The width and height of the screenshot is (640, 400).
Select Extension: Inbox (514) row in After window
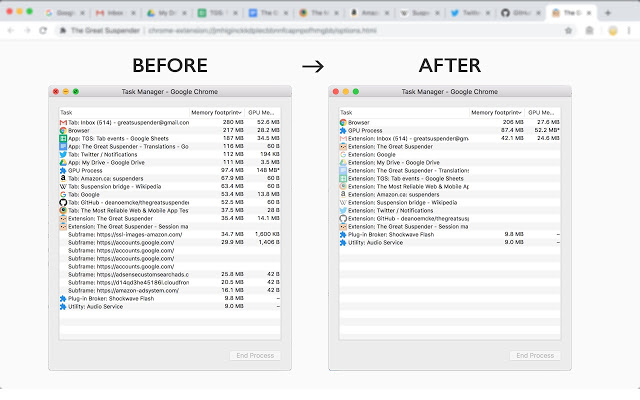coord(450,138)
